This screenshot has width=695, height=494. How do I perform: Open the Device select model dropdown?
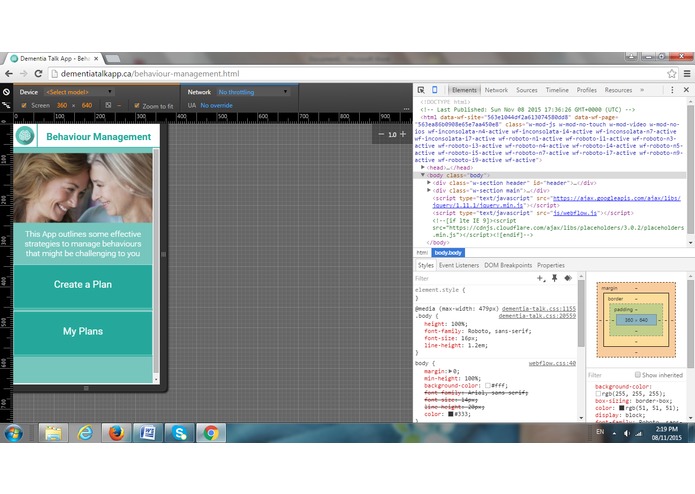pos(79,92)
